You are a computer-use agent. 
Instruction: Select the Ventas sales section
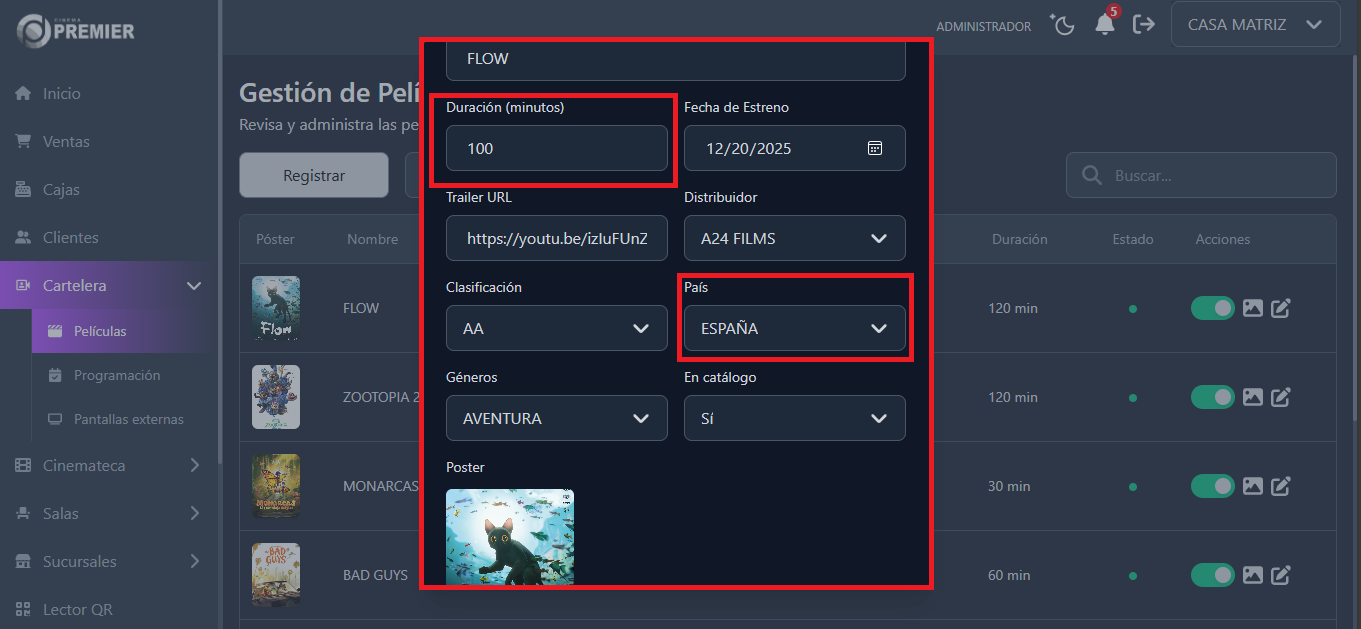[x=63, y=141]
